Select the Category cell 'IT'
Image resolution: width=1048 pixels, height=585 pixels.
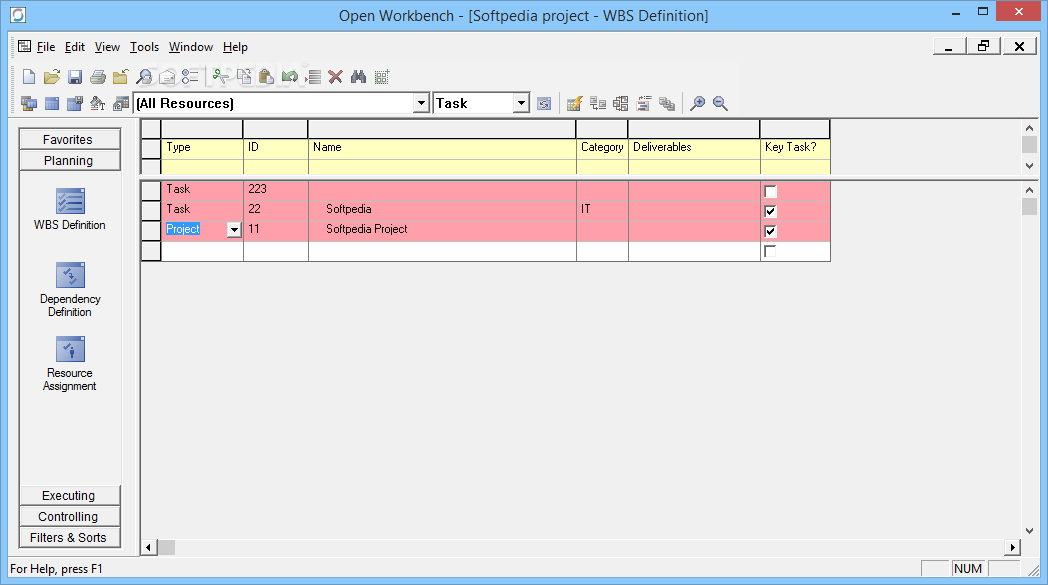click(x=602, y=209)
